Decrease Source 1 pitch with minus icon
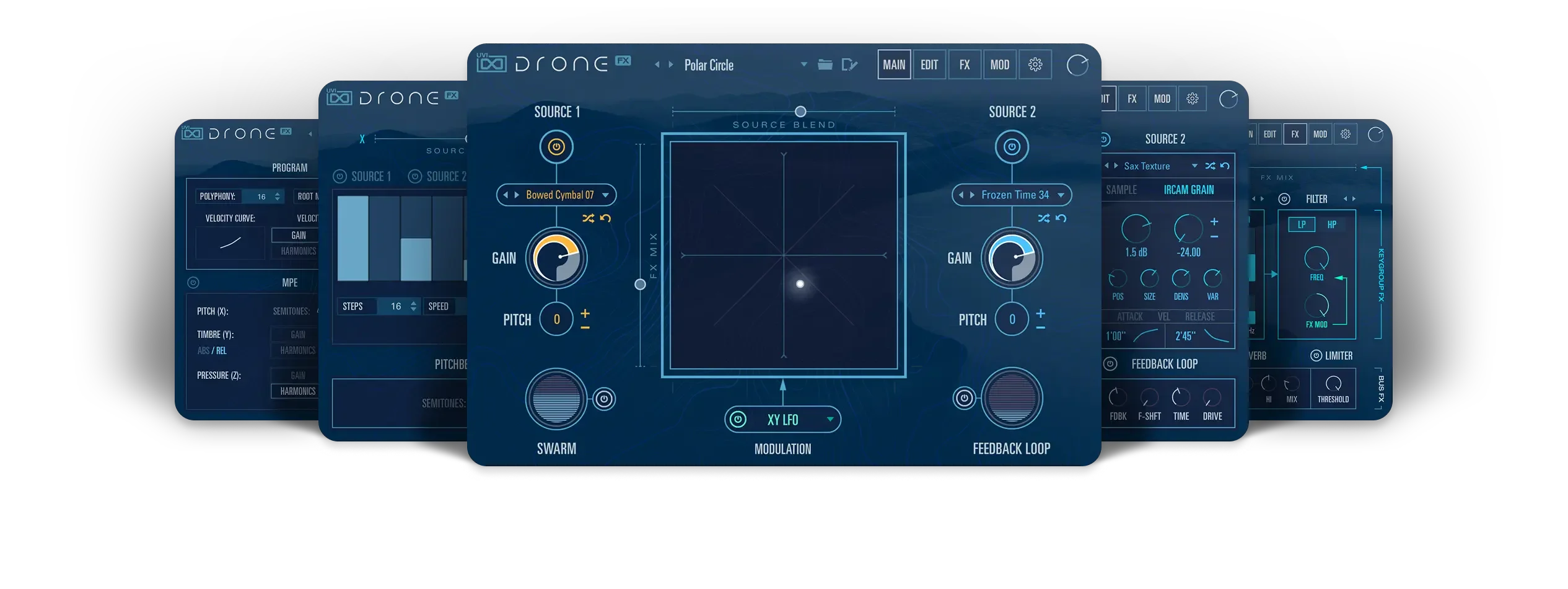Viewport: 1568px width, 589px height. (585, 327)
